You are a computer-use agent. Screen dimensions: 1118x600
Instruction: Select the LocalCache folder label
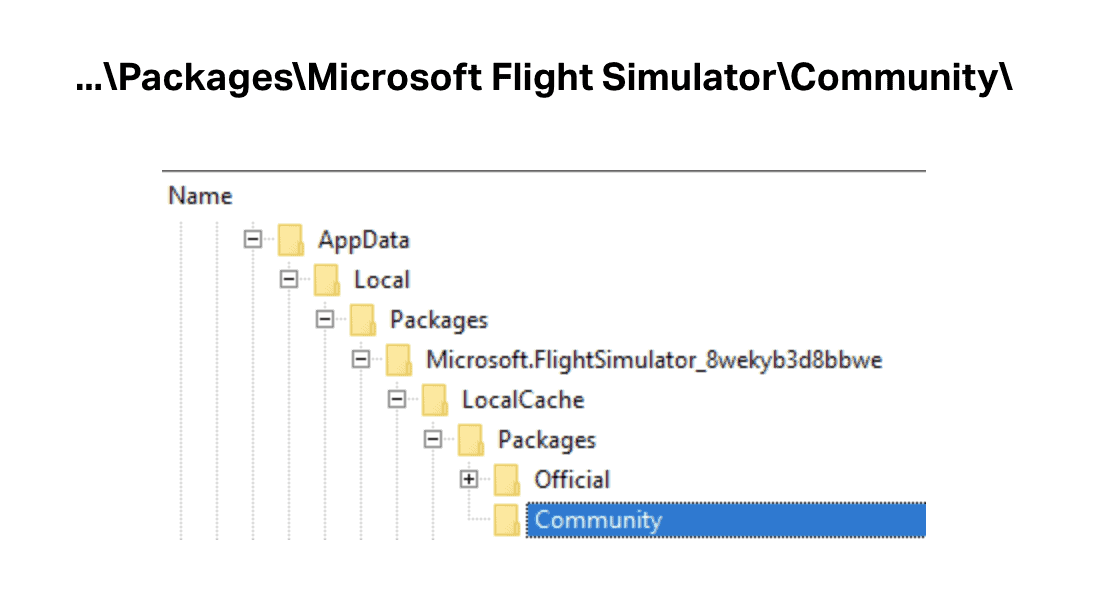pyautogui.click(x=523, y=400)
